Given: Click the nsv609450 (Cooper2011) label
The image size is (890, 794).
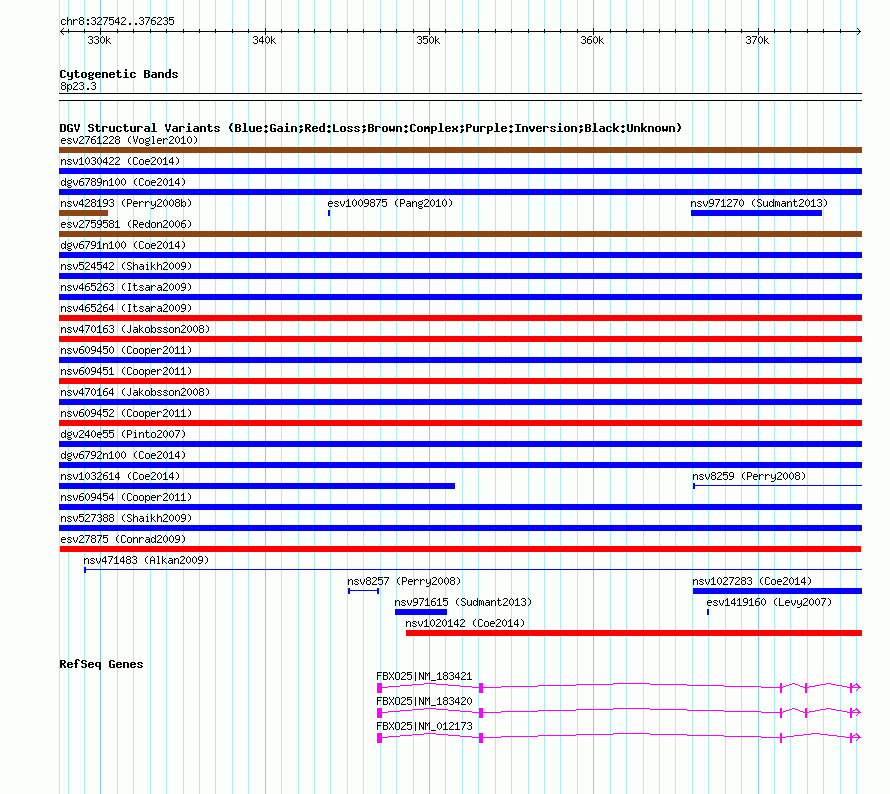Looking at the screenshot, I should 126,350.
